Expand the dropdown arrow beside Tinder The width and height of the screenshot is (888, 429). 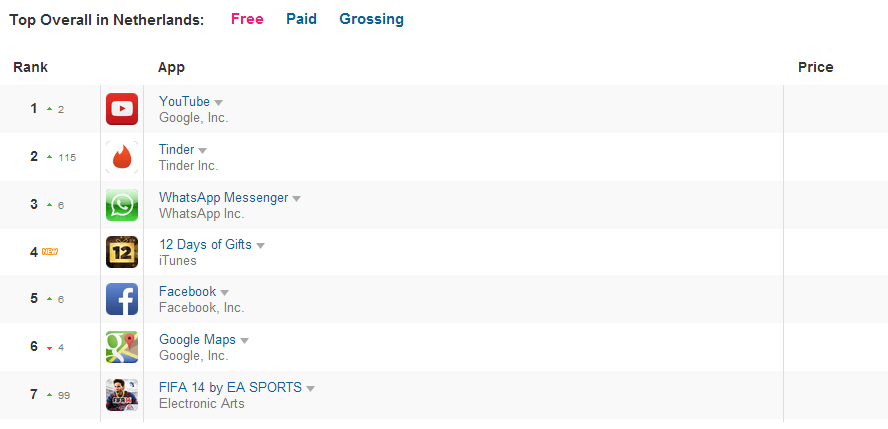[203, 151]
